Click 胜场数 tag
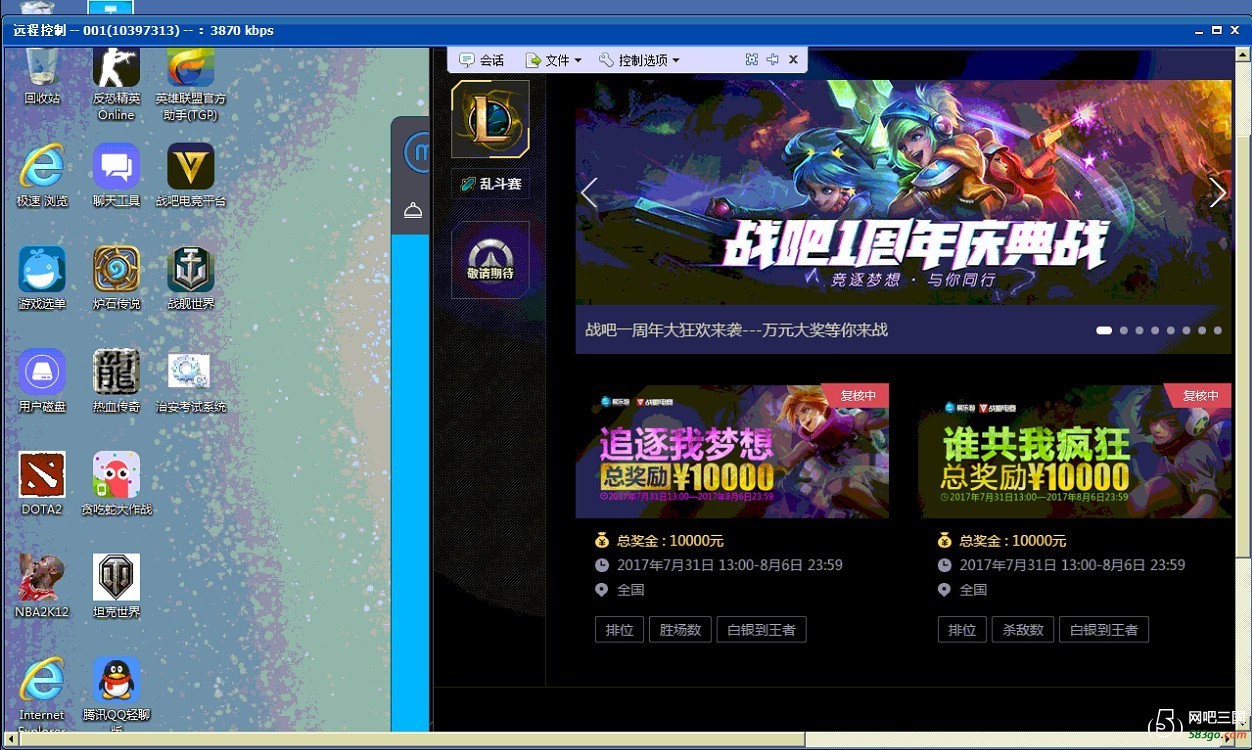Viewport: 1252px width, 750px height. tap(680, 630)
